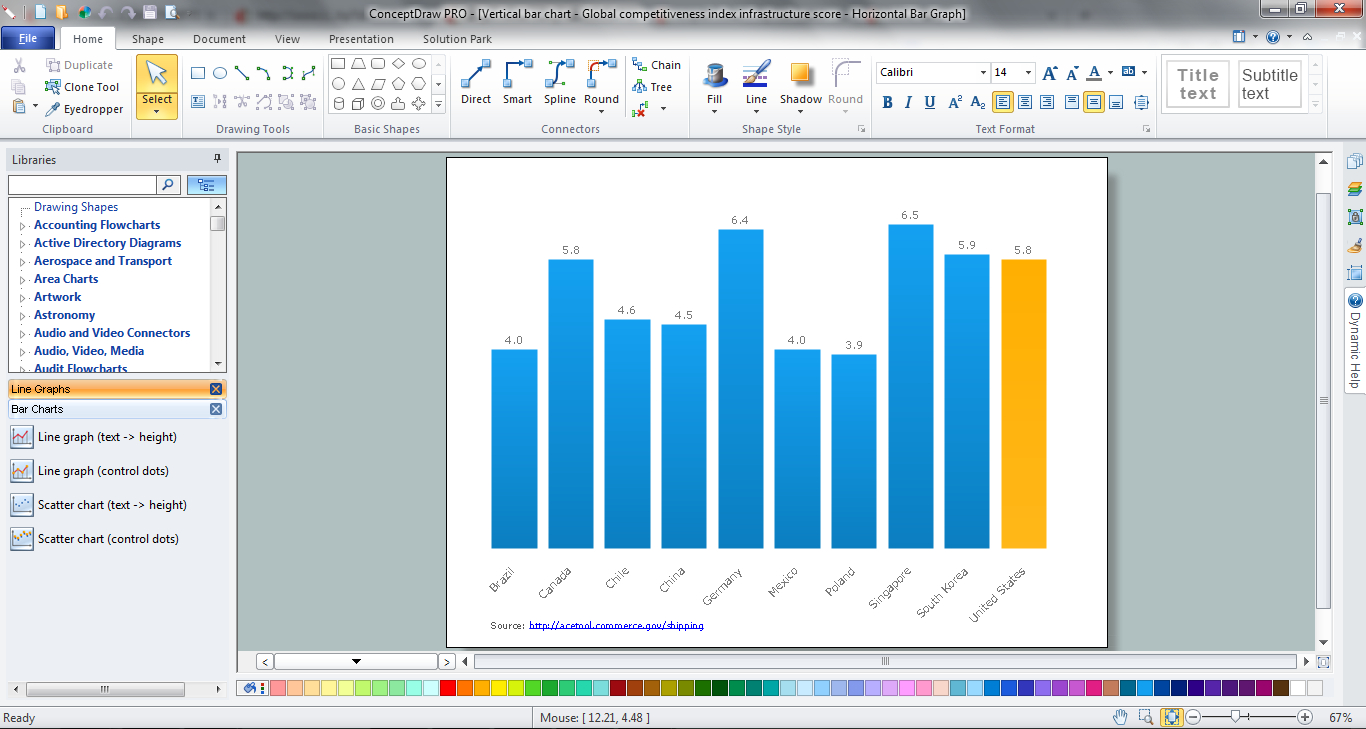The height and width of the screenshot is (729, 1366).
Task: Activate the Eyedropper tool
Action: [x=84, y=109]
